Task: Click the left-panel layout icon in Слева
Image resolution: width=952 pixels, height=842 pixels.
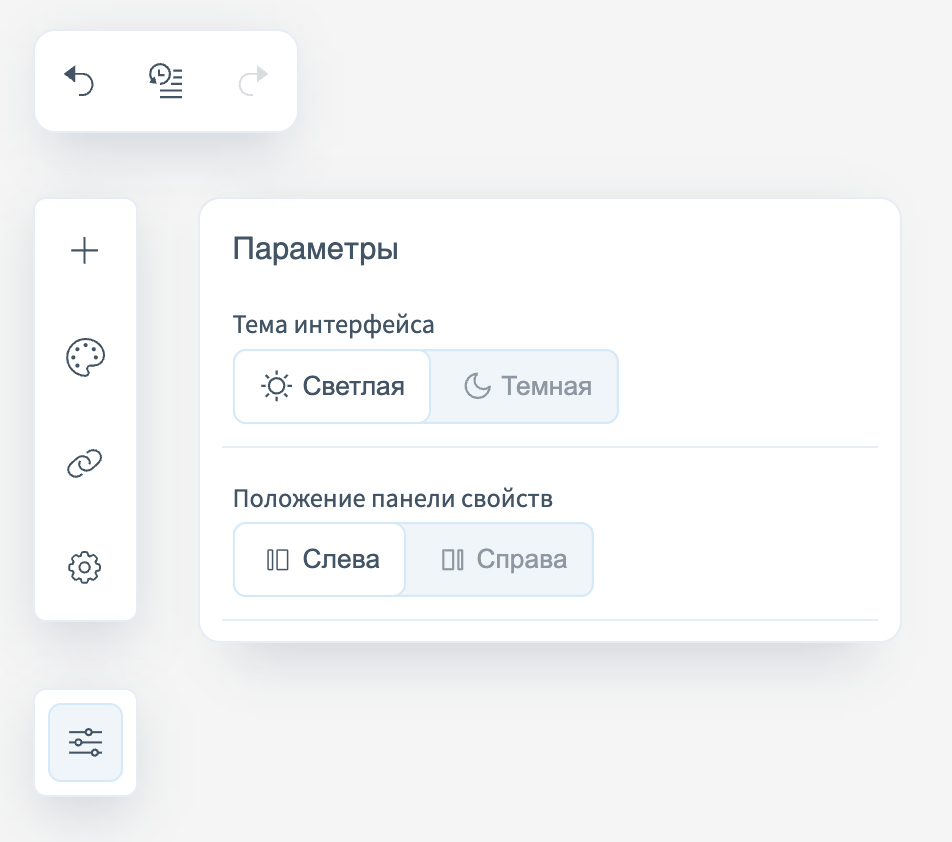Action: click(278, 559)
